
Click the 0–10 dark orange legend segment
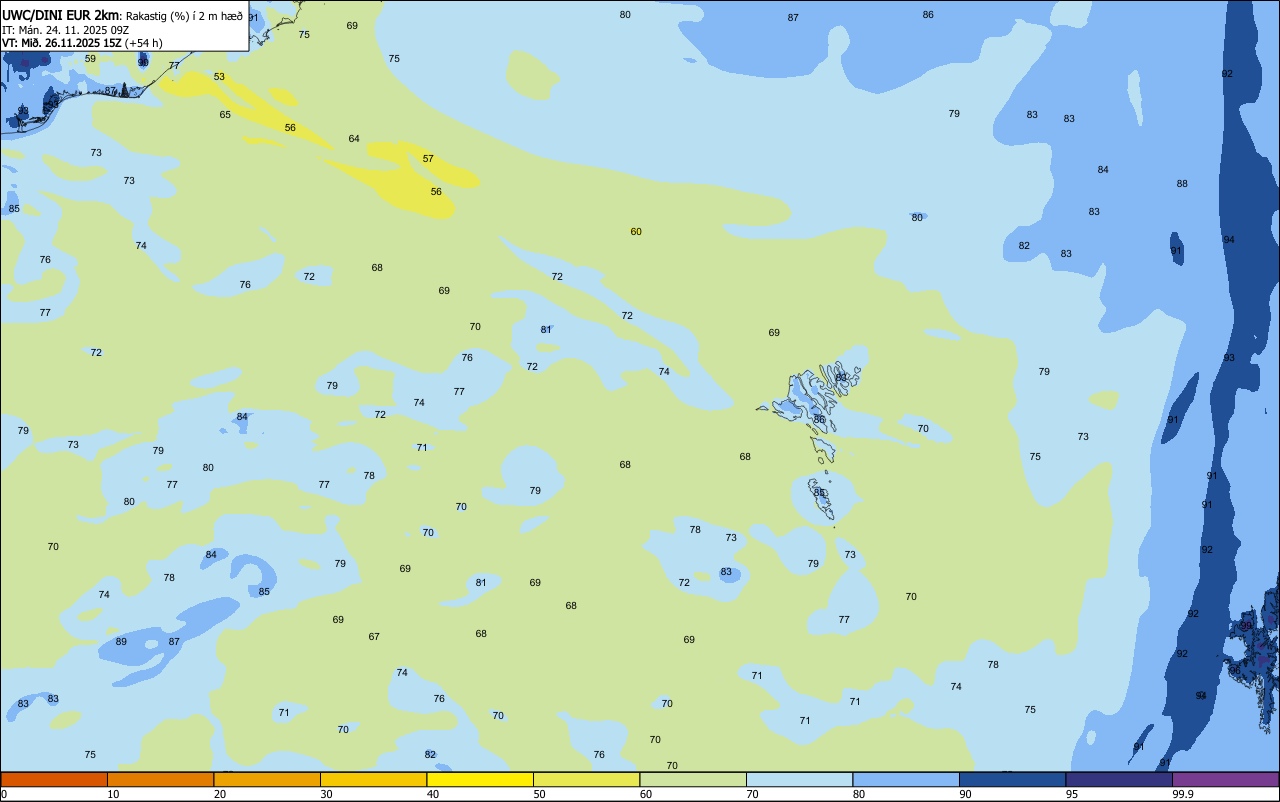[54, 779]
